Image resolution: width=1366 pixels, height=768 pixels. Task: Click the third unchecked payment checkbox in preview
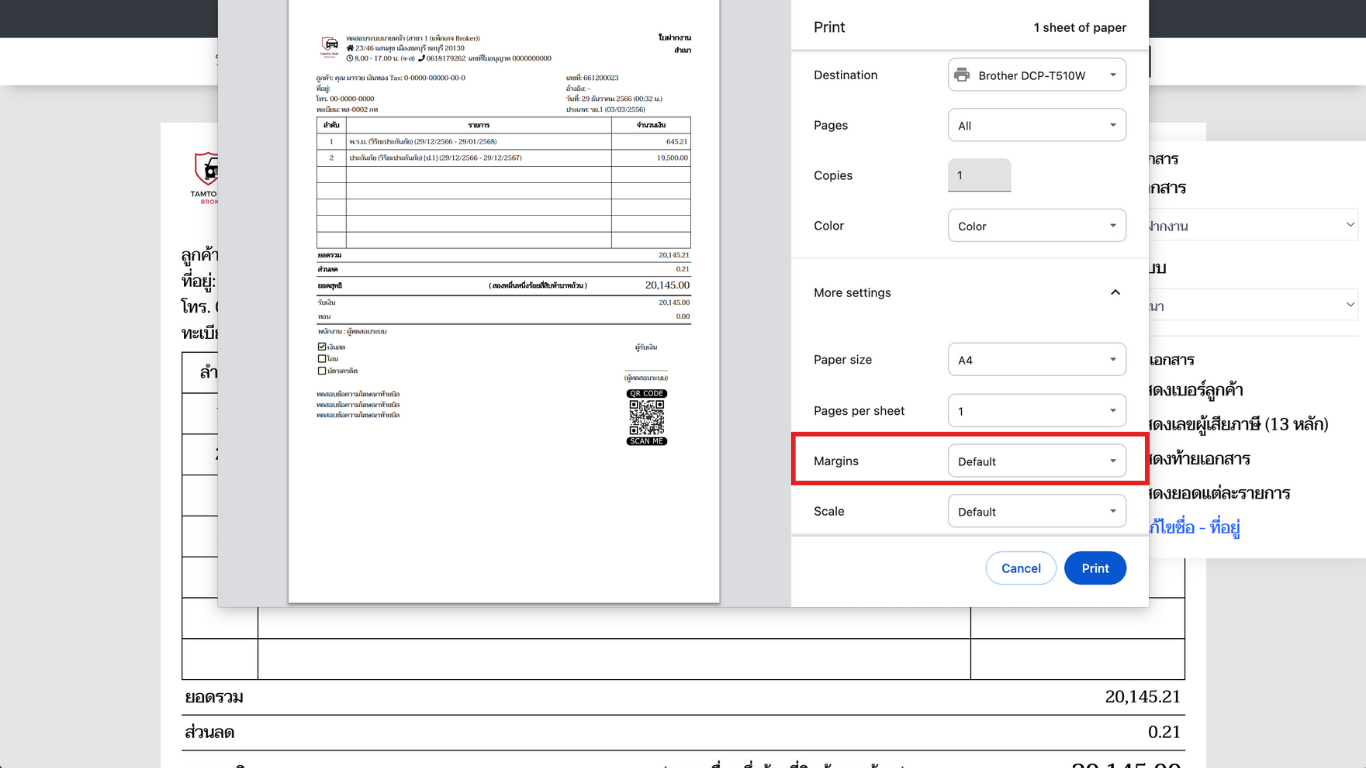tap(321, 370)
